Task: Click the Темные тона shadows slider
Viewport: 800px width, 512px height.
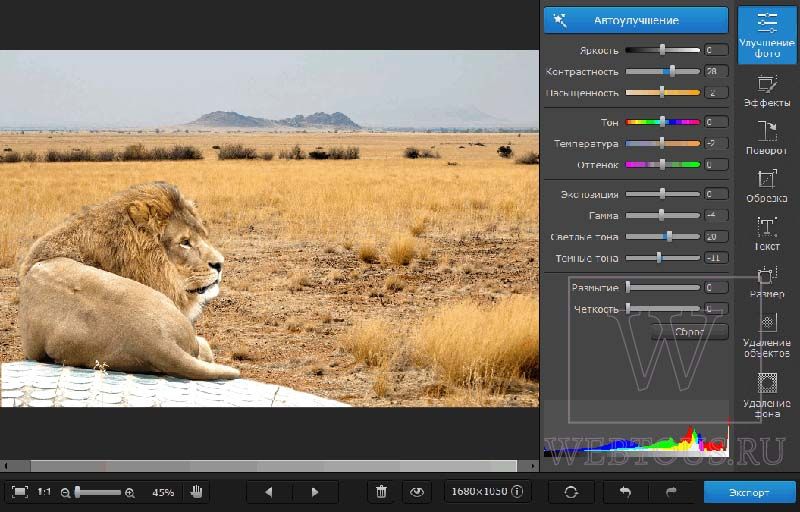Action: pos(663,258)
